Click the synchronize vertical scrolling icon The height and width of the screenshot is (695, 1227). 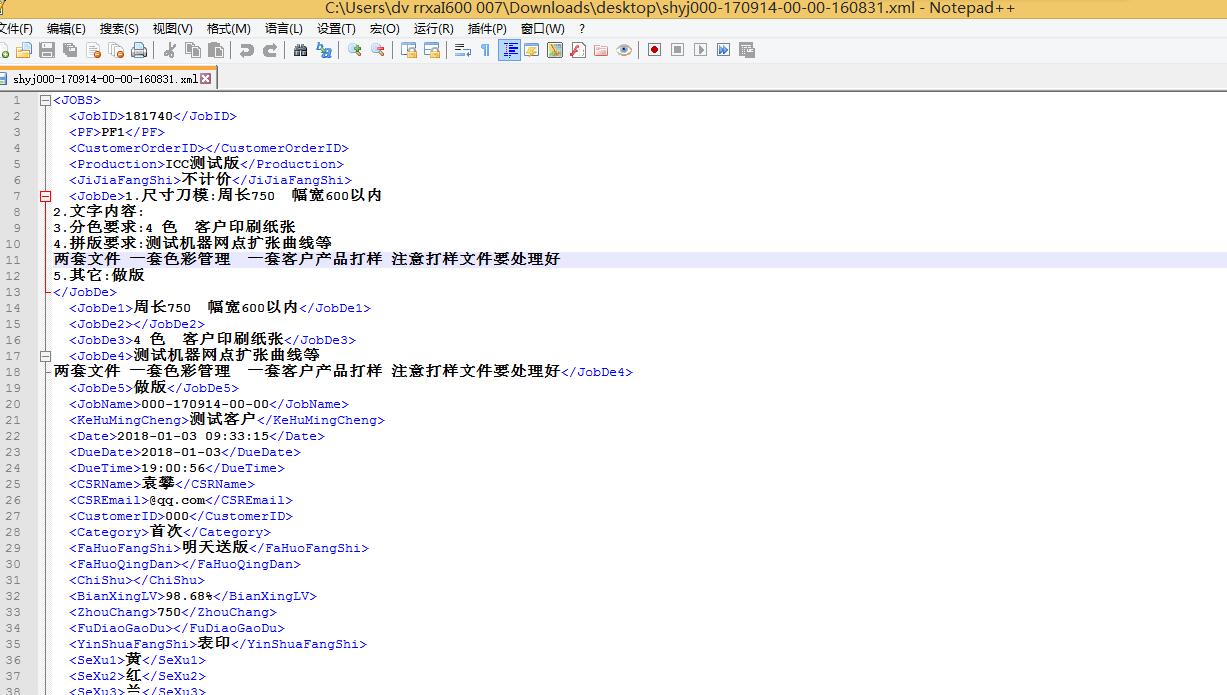tap(408, 50)
